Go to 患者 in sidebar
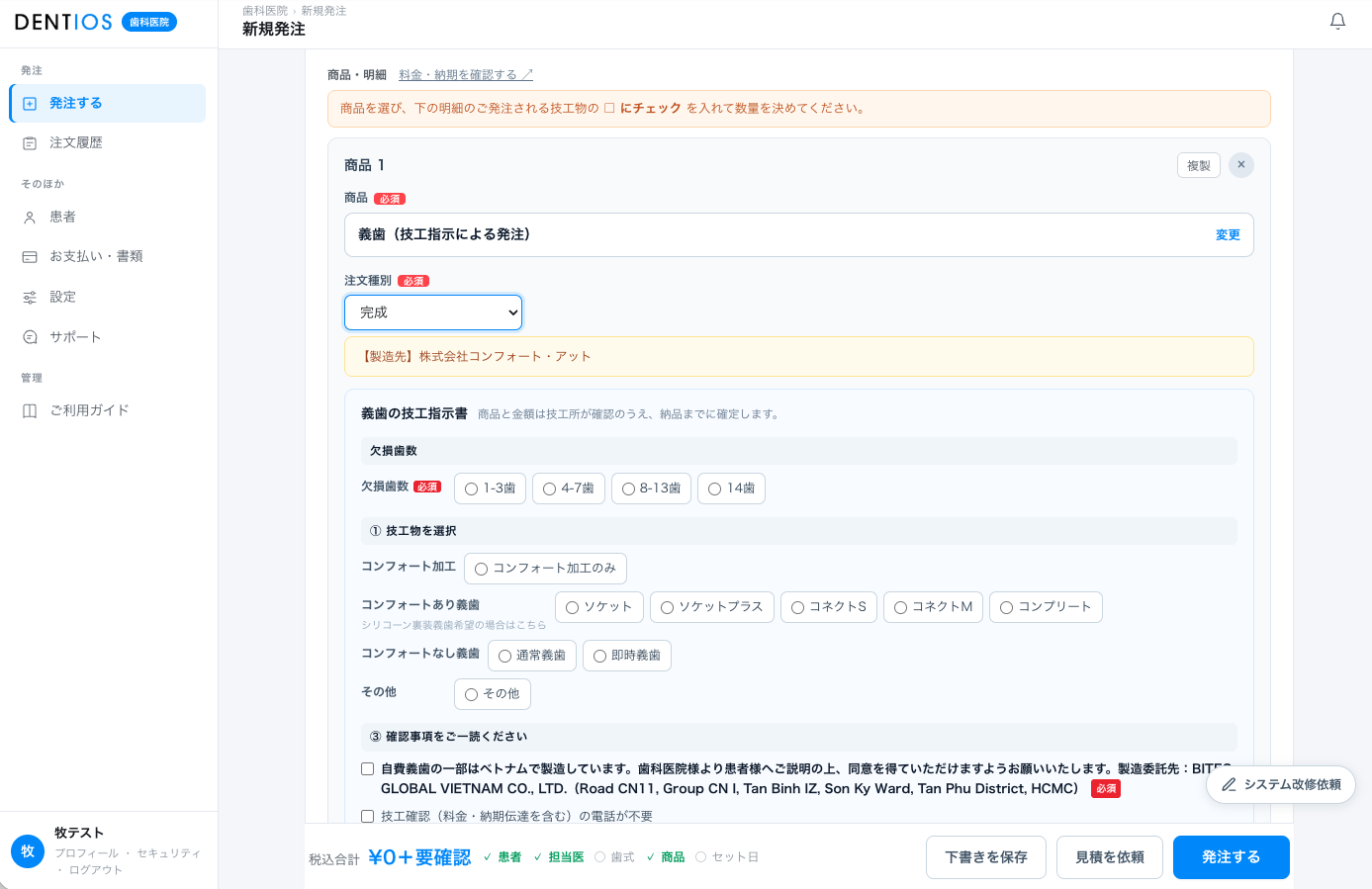The height and width of the screenshot is (889, 1372). 108,218
